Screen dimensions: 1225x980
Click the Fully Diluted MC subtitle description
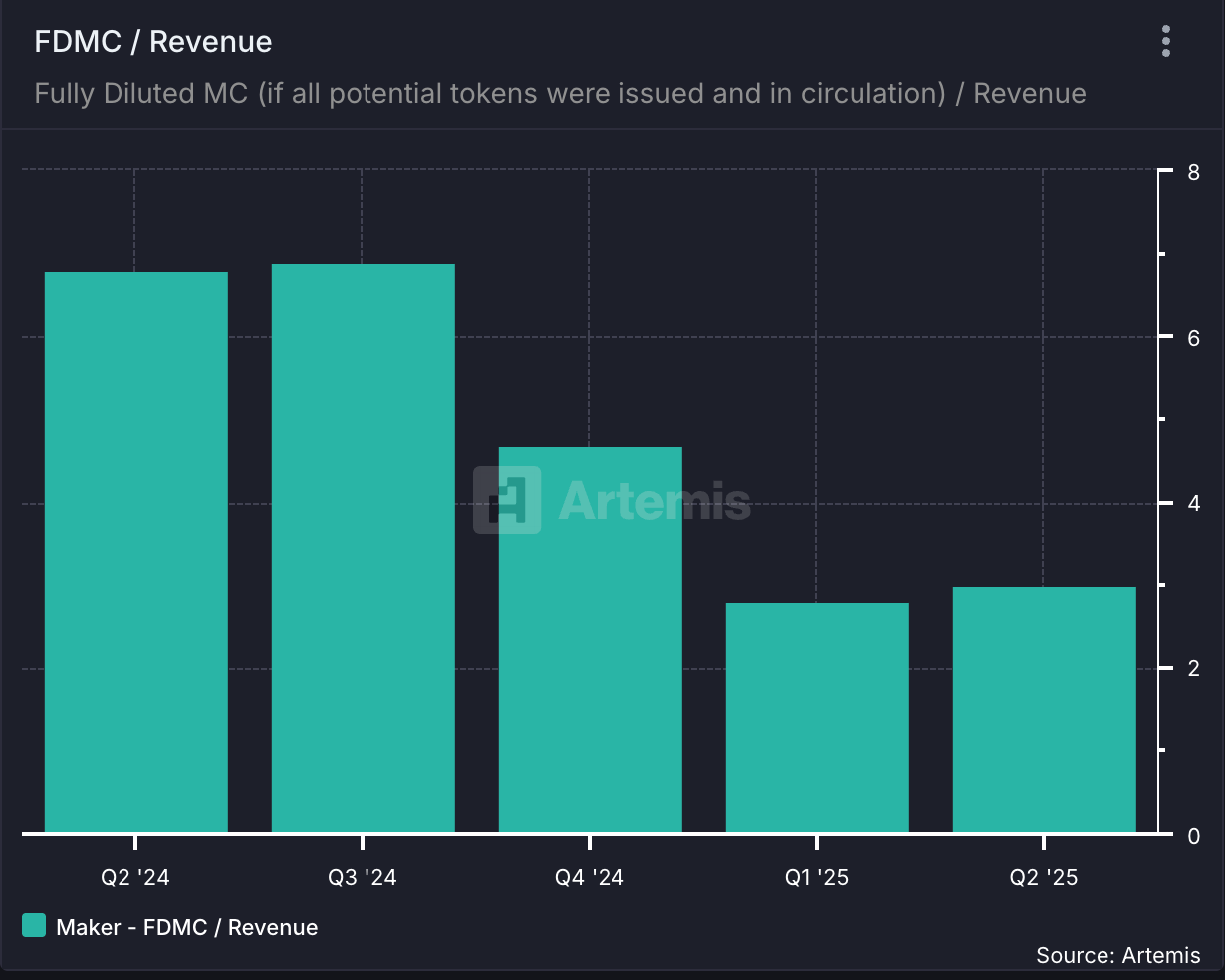click(x=560, y=94)
